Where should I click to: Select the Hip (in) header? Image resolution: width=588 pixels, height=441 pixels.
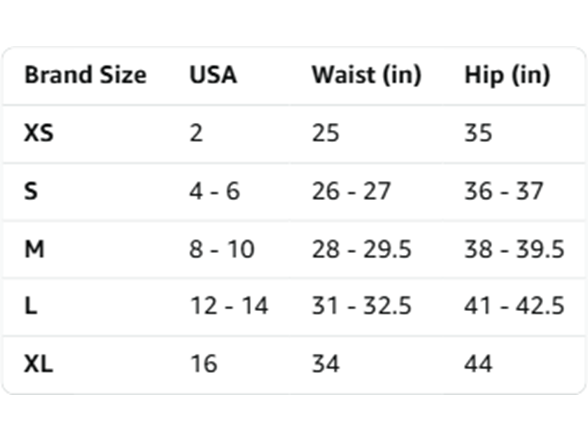tap(507, 75)
